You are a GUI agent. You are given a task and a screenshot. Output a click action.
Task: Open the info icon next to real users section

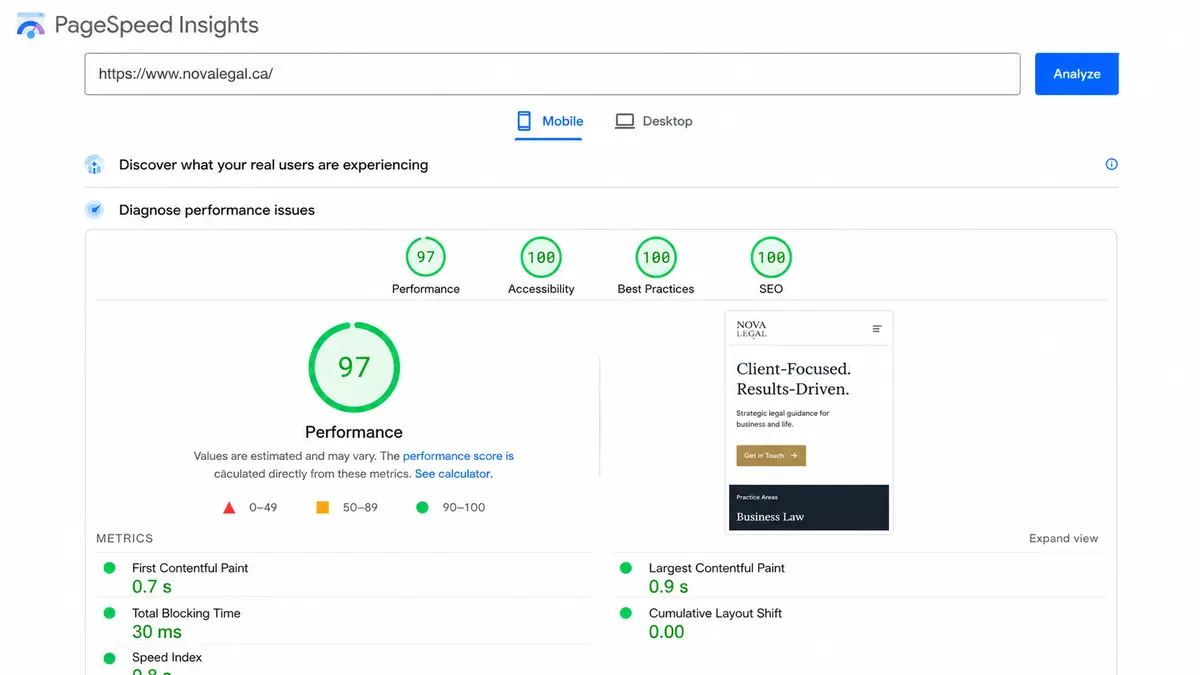[x=1111, y=164]
